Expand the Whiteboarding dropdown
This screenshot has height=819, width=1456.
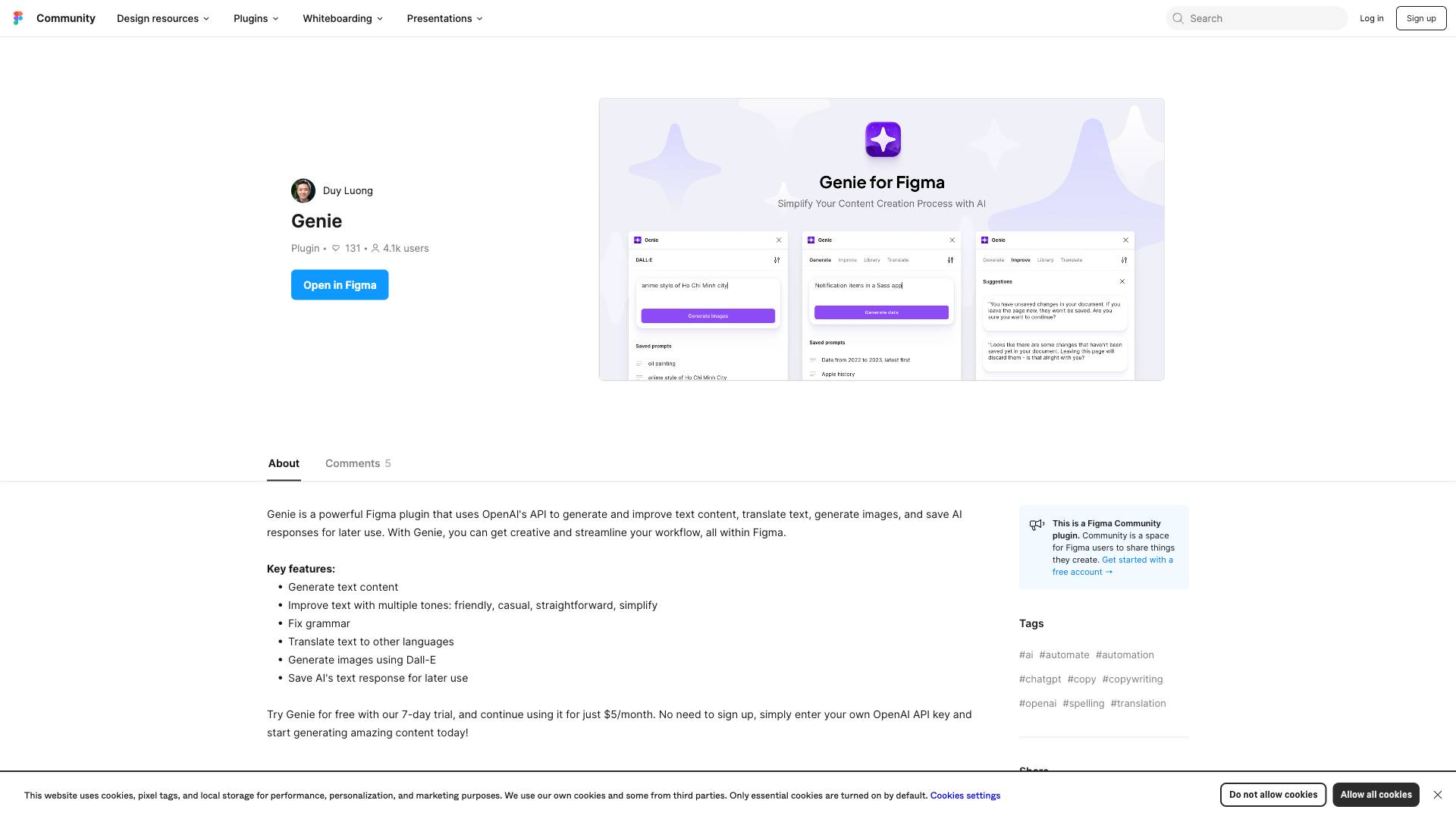342,18
